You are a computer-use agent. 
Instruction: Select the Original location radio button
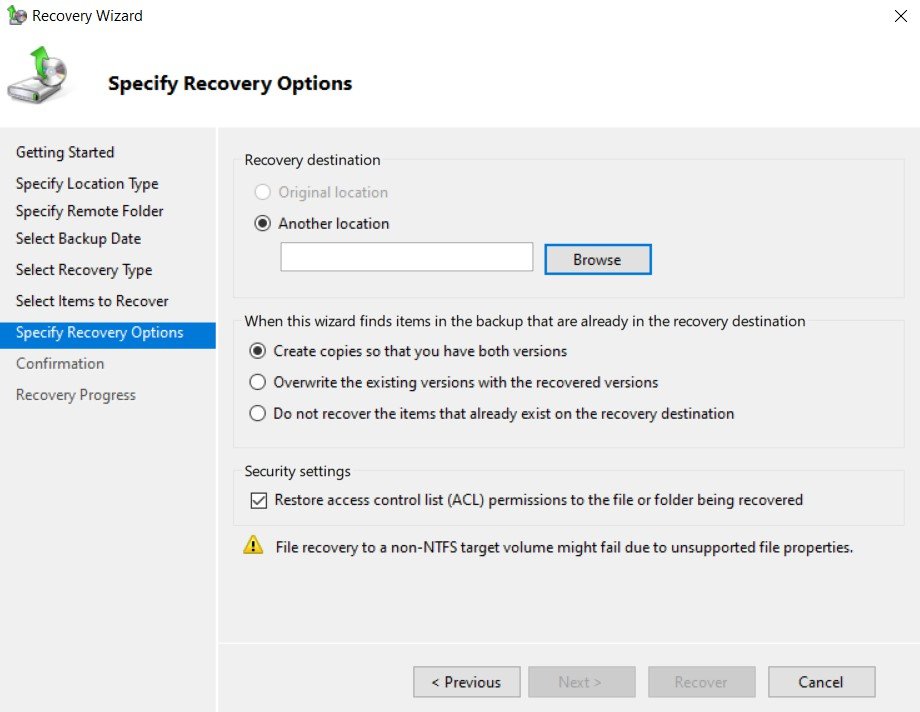(x=262, y=192)
